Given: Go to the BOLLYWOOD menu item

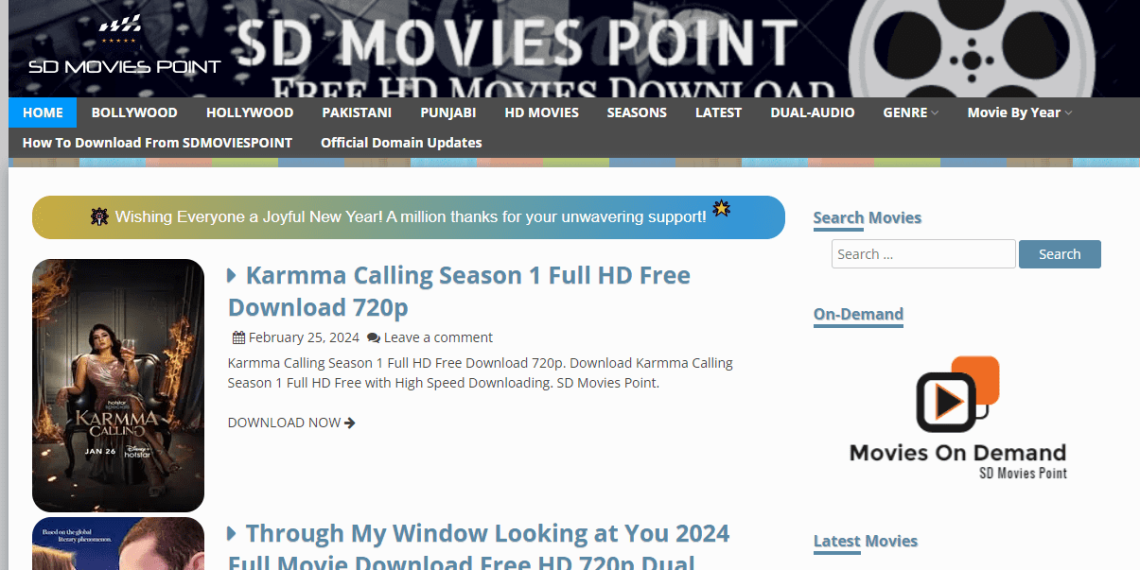Looking at the screenshot, I should point(134,113).
